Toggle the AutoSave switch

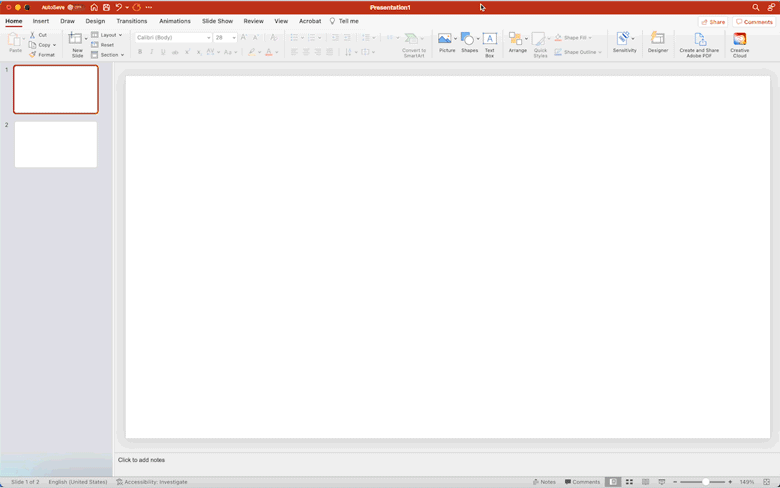coord(73,7)
